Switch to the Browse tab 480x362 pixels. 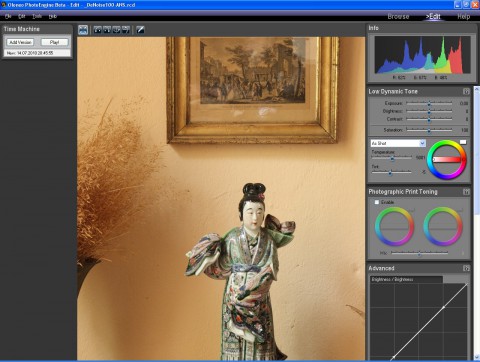pos(398,16)
